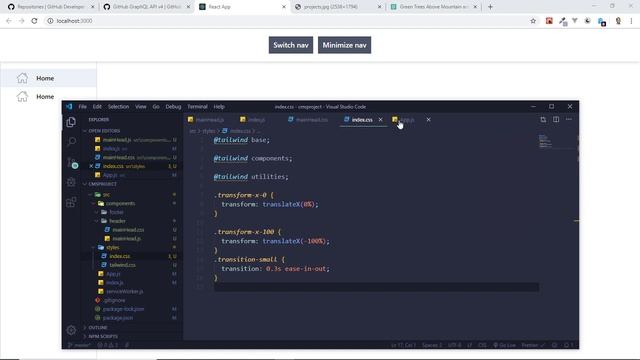This screenshot has width=640, height=360.
Task: Open the Selection menu
Action: 118,107
